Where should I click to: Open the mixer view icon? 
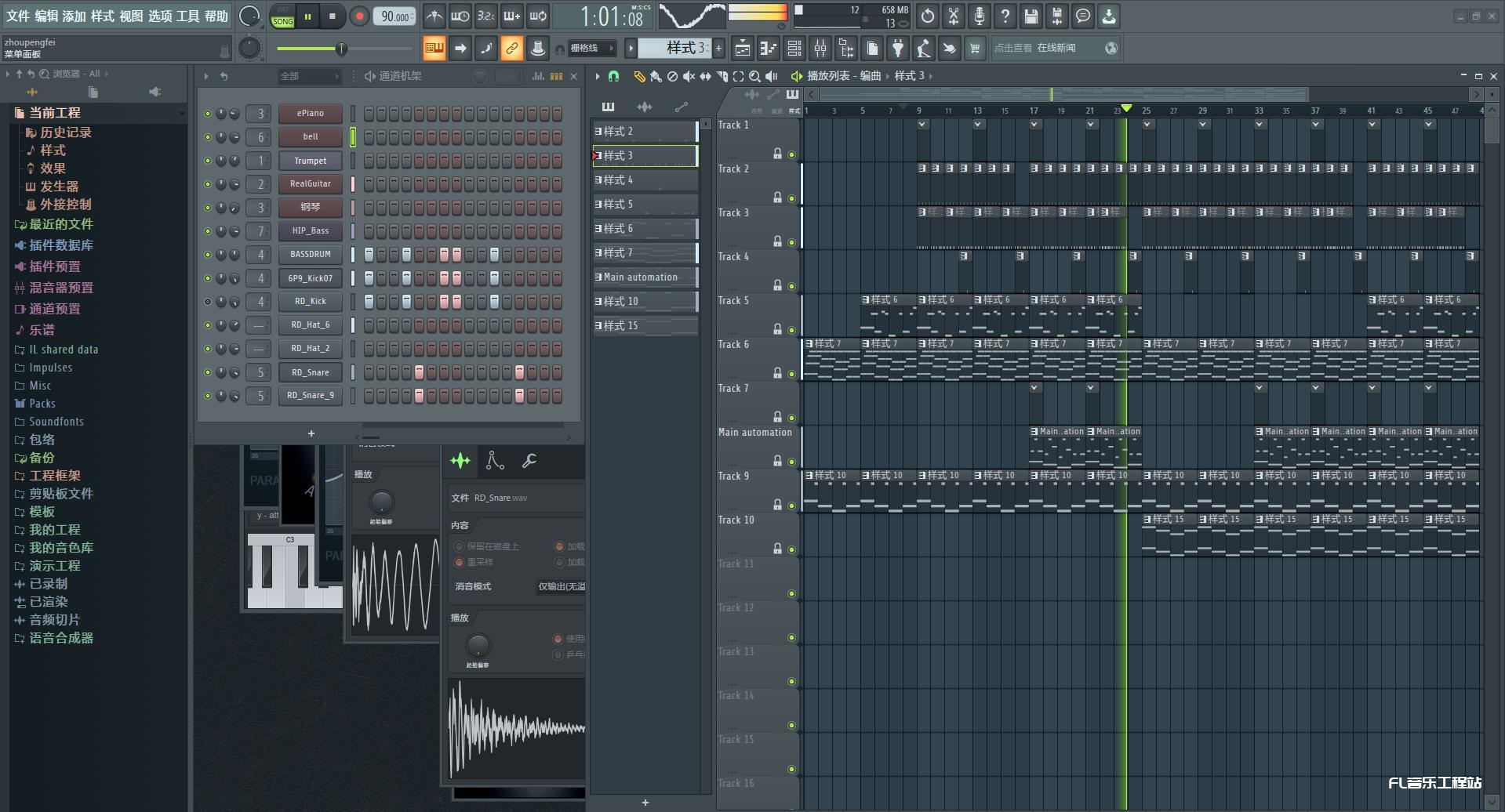click(820, 49)
